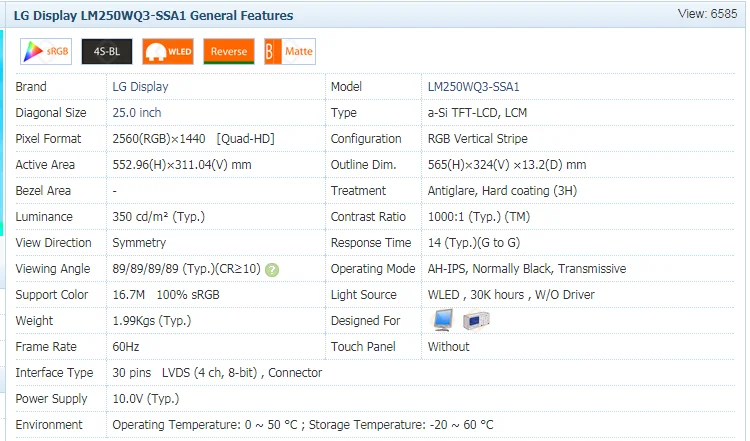Select the model value LM250WQ3-SSA1

point(473,87)
